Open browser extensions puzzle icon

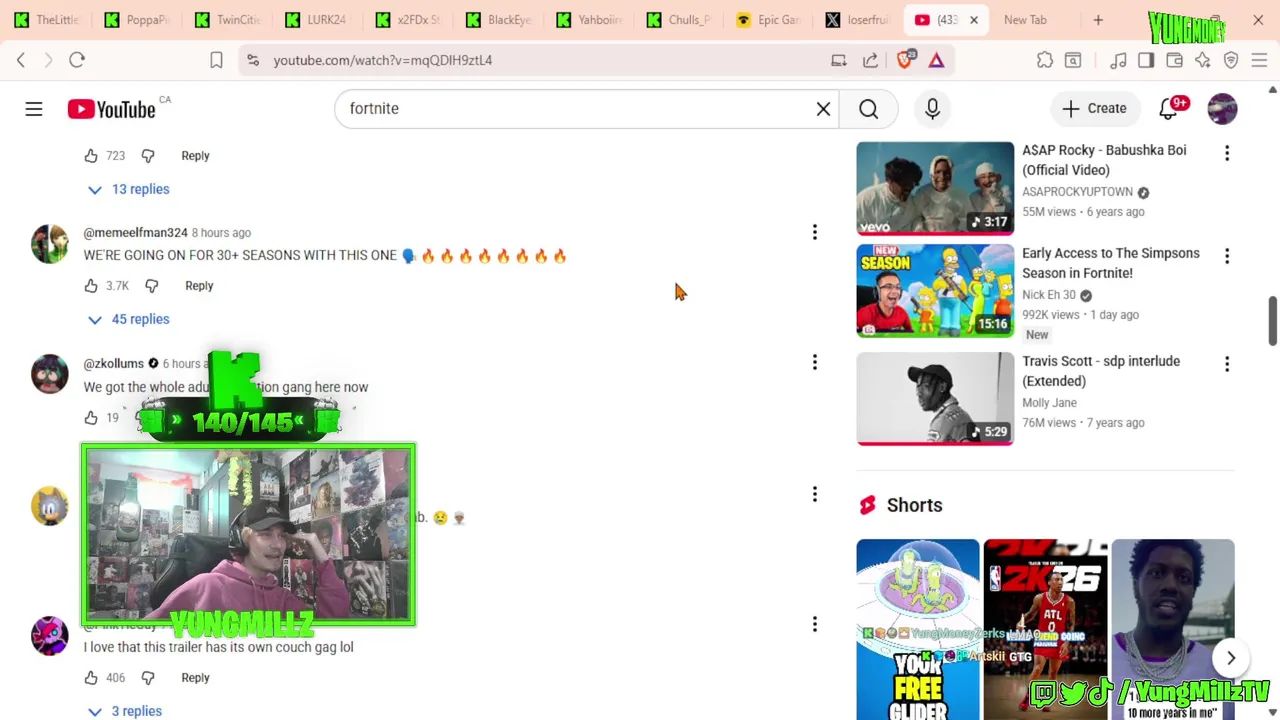(1045, 60)
